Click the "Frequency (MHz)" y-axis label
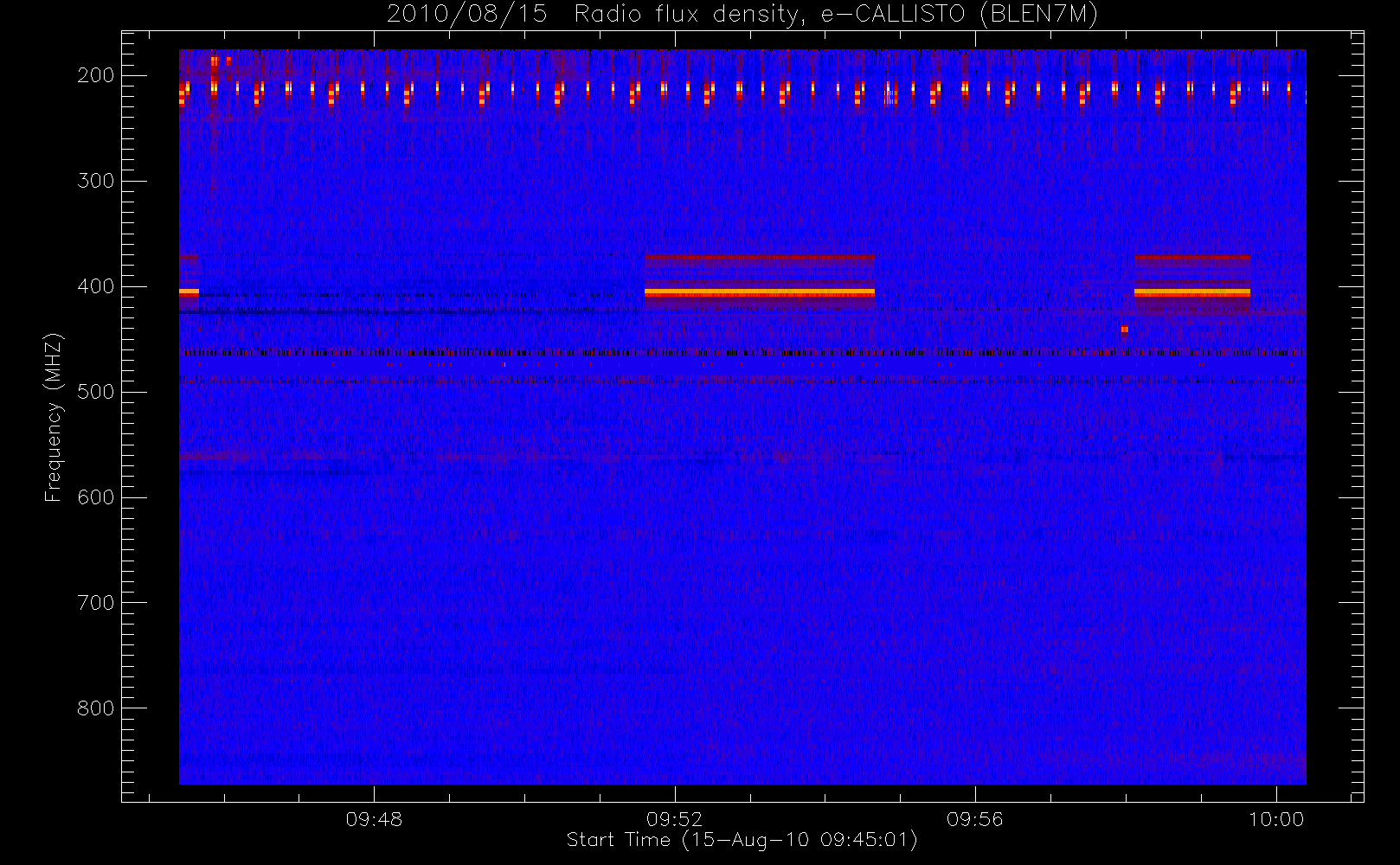The width and height of the screenshot is (1400, 865). (54, 417)
